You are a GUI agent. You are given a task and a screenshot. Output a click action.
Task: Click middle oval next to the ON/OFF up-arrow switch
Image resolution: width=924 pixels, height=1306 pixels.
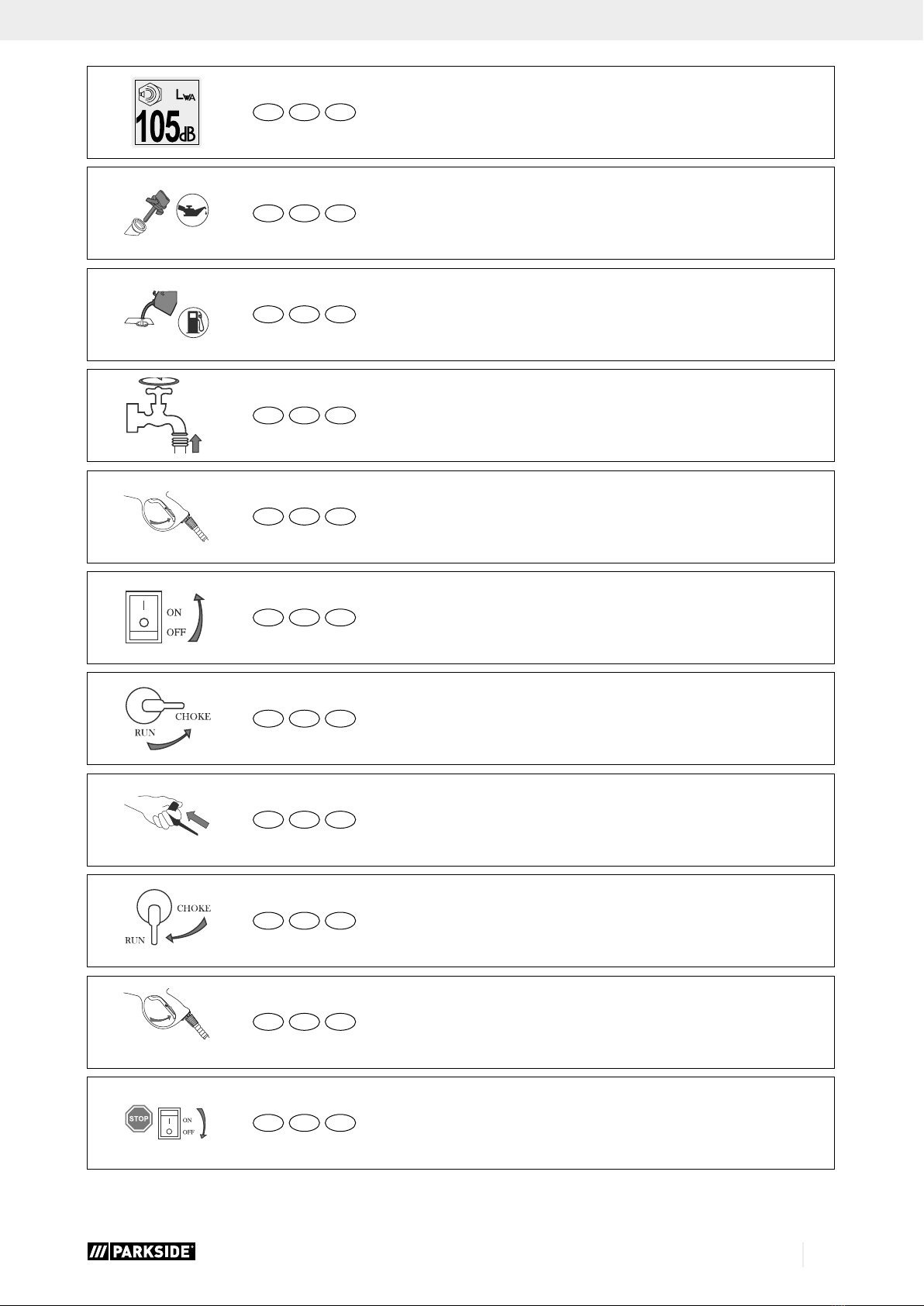[x=305, y=618]
